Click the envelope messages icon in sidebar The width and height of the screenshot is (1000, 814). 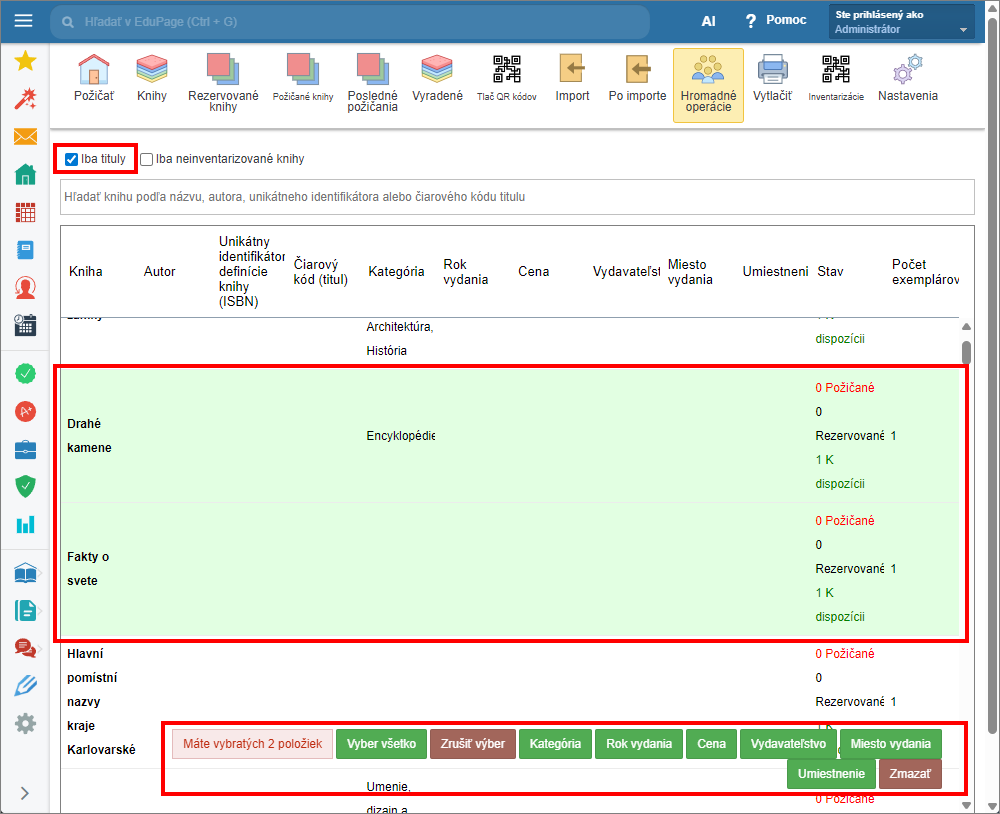click(x=25, y=137)
